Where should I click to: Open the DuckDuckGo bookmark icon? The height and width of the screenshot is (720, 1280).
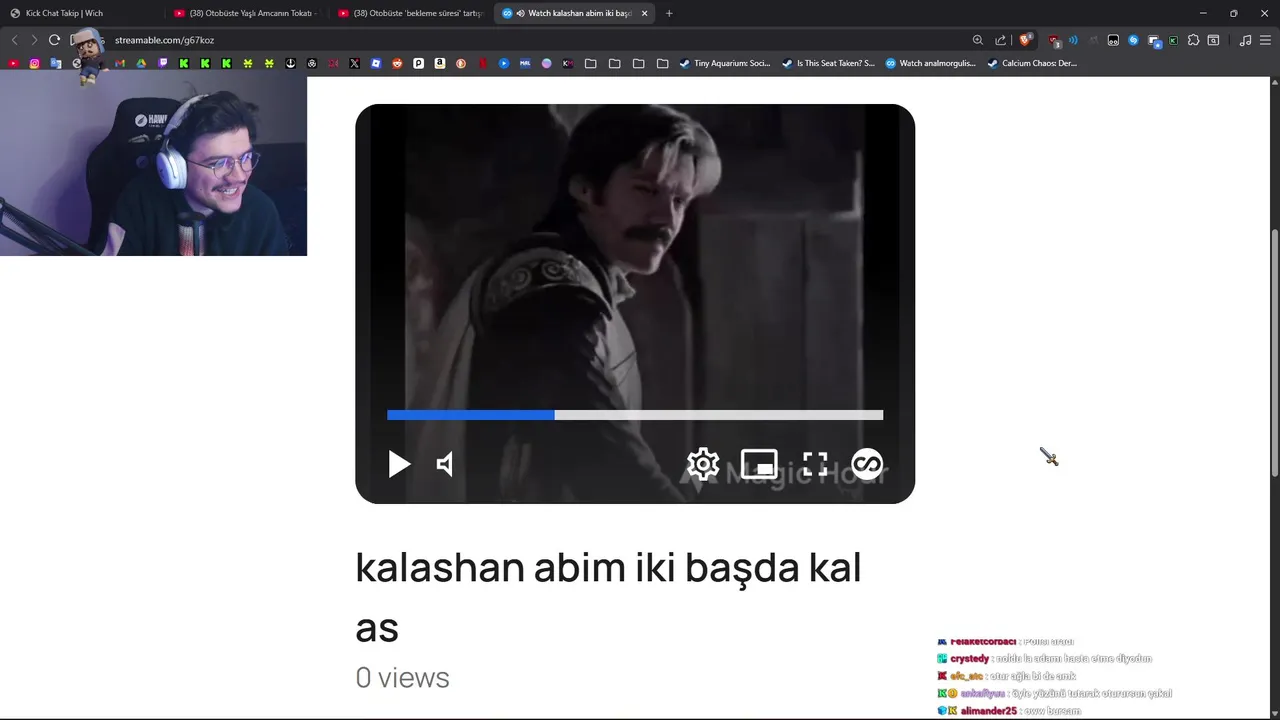coord(461,63)
